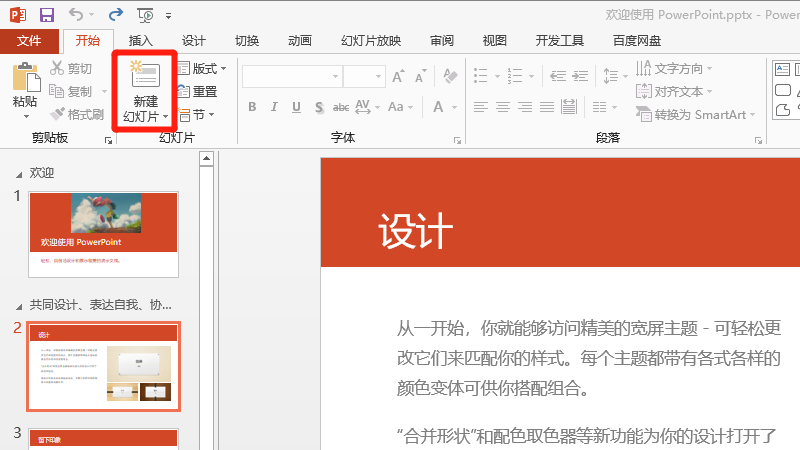Screen dimensions: 800x450
Task: Toggle Italic formatting
Action: [275, 107]
